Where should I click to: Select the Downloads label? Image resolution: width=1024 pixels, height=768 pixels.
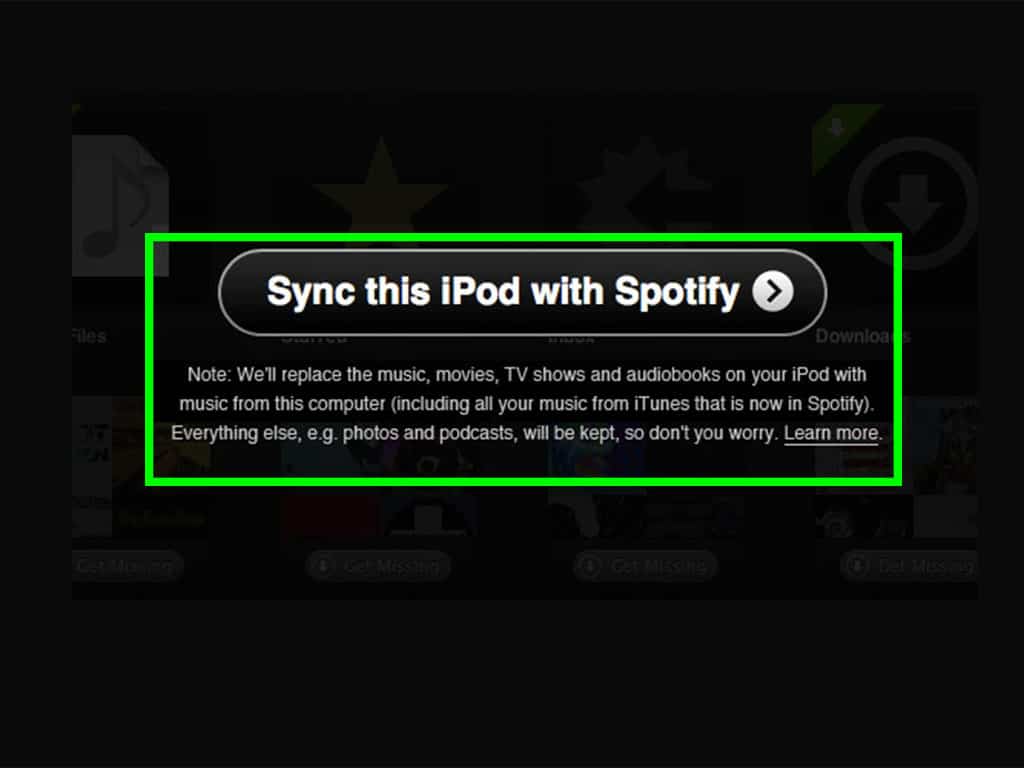pos(862,336)
